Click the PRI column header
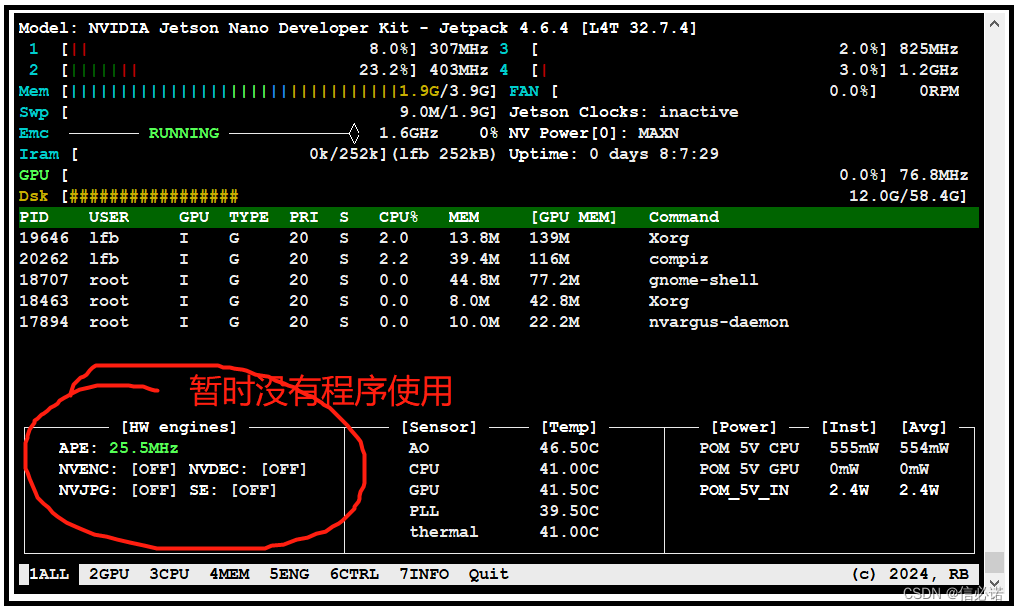Screen dimensions: 1019x610 tap(303, 218)
